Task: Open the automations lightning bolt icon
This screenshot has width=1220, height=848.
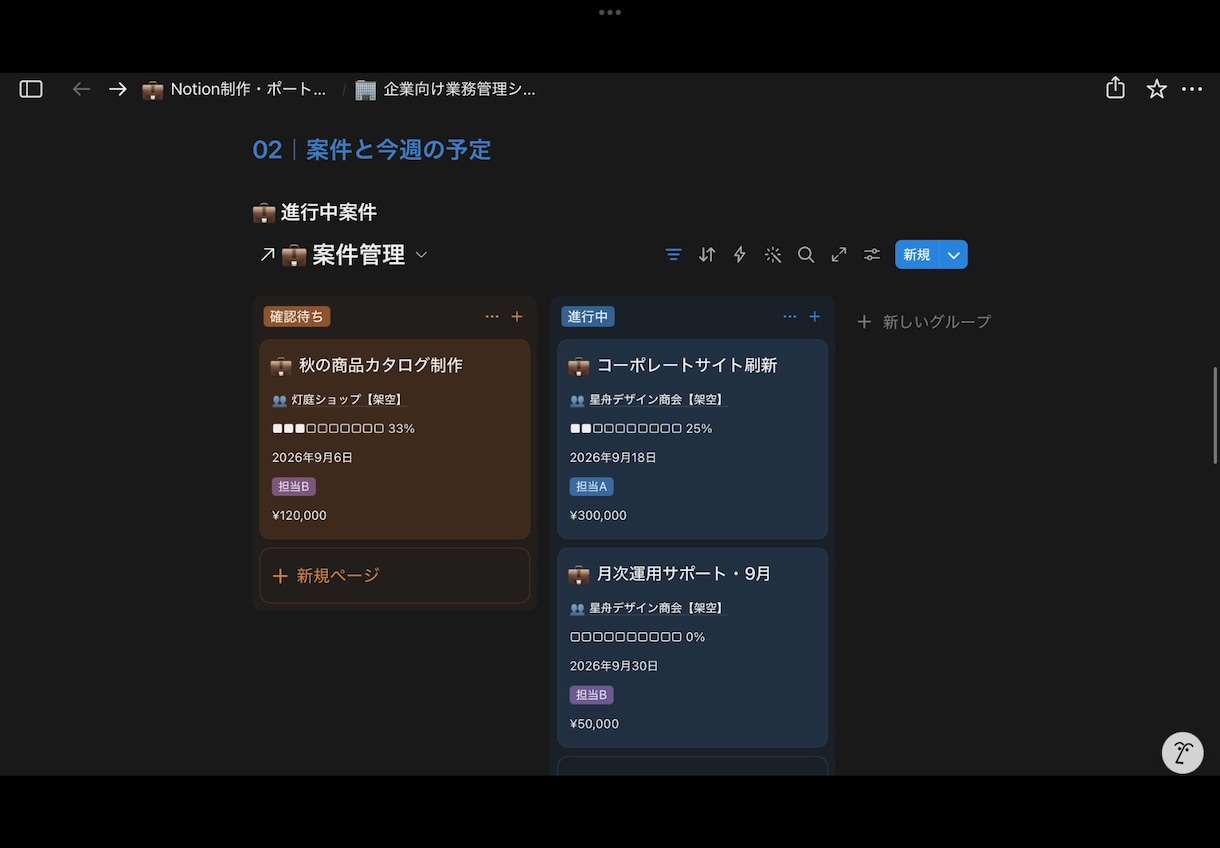Action: [x=740, y=255]
